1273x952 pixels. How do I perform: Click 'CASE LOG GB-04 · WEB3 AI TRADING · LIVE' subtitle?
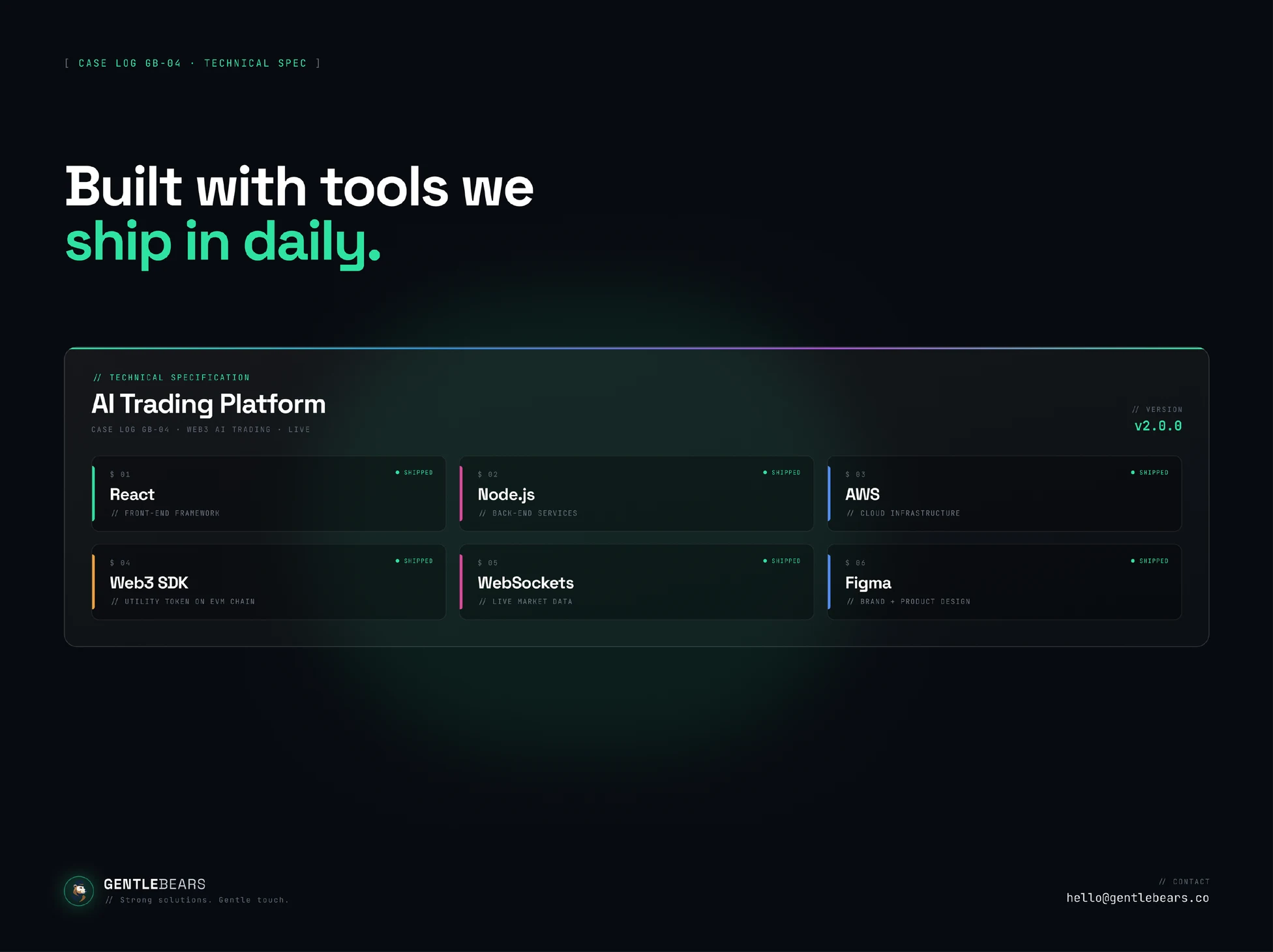point(201,430)
